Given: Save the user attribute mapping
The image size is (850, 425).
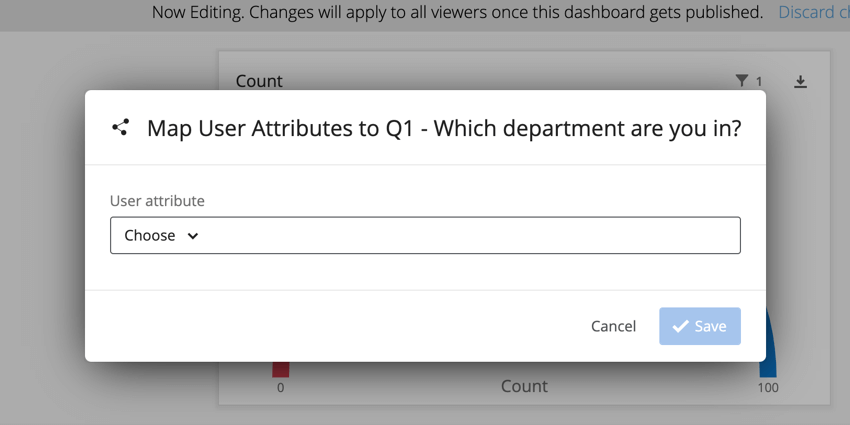Looking at the screenshot, I should (700, 326).
